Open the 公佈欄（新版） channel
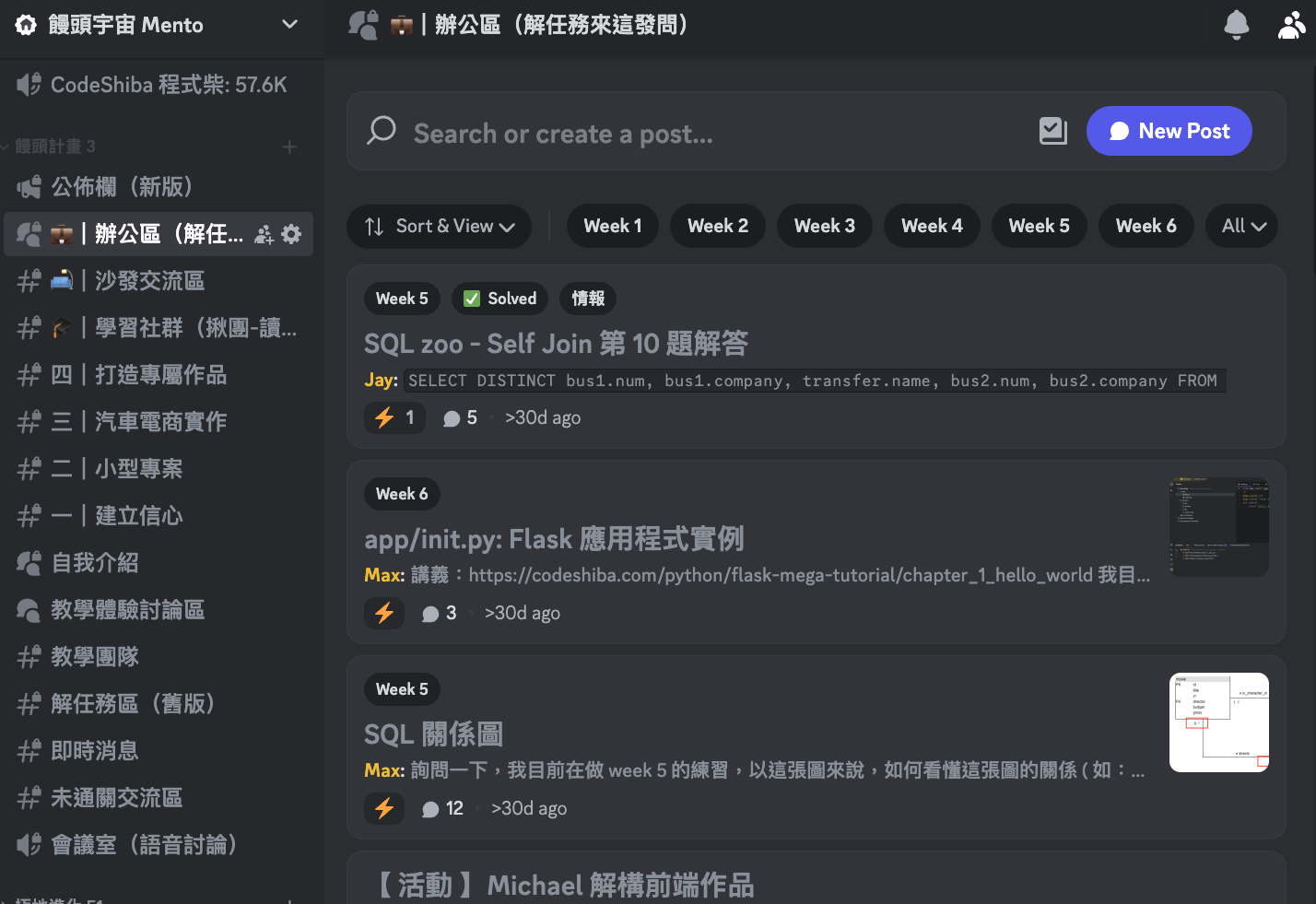The width and height of the screenshot is (1316, 904). point(122,187)
